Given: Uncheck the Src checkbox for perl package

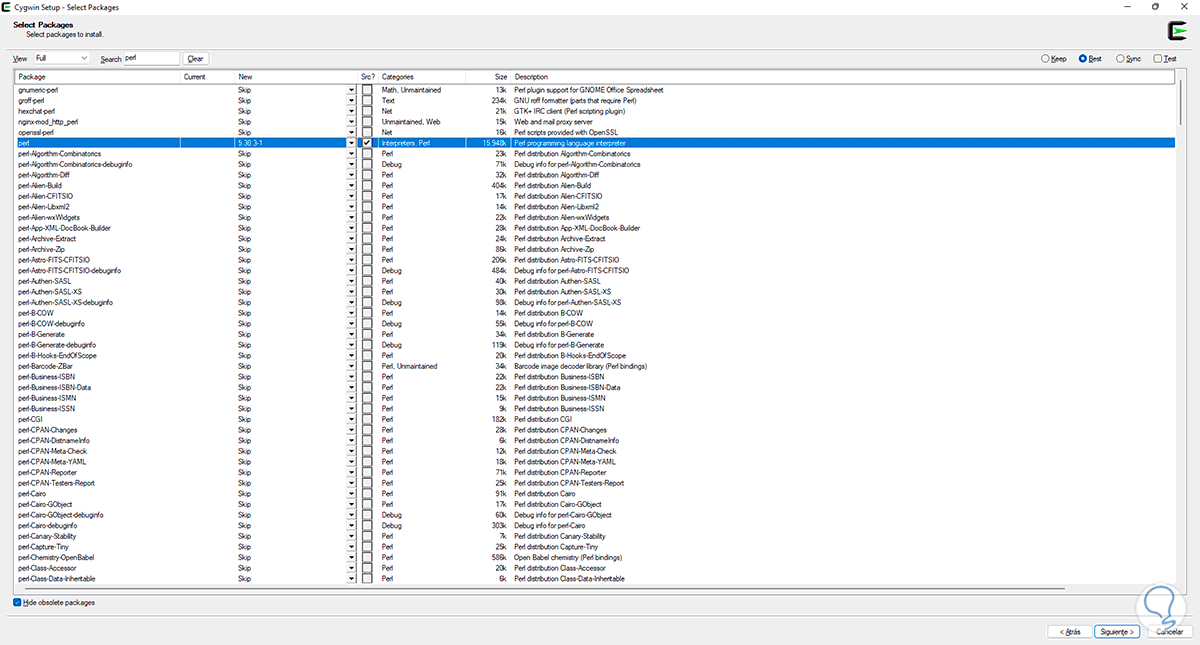Looking at the screenshot, I should (x=367, y=143).
